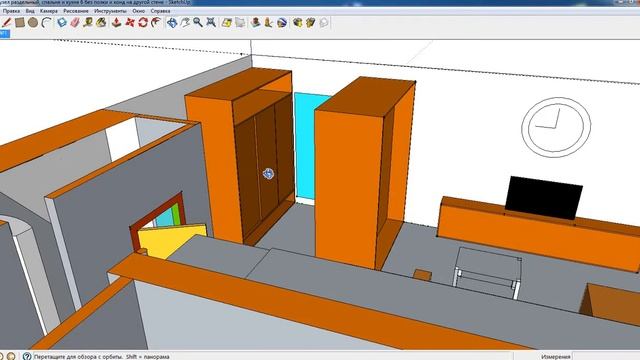This screenshot has width=640, height=360.
Task: Open the Правка menu
Action: tap(11, 11)
